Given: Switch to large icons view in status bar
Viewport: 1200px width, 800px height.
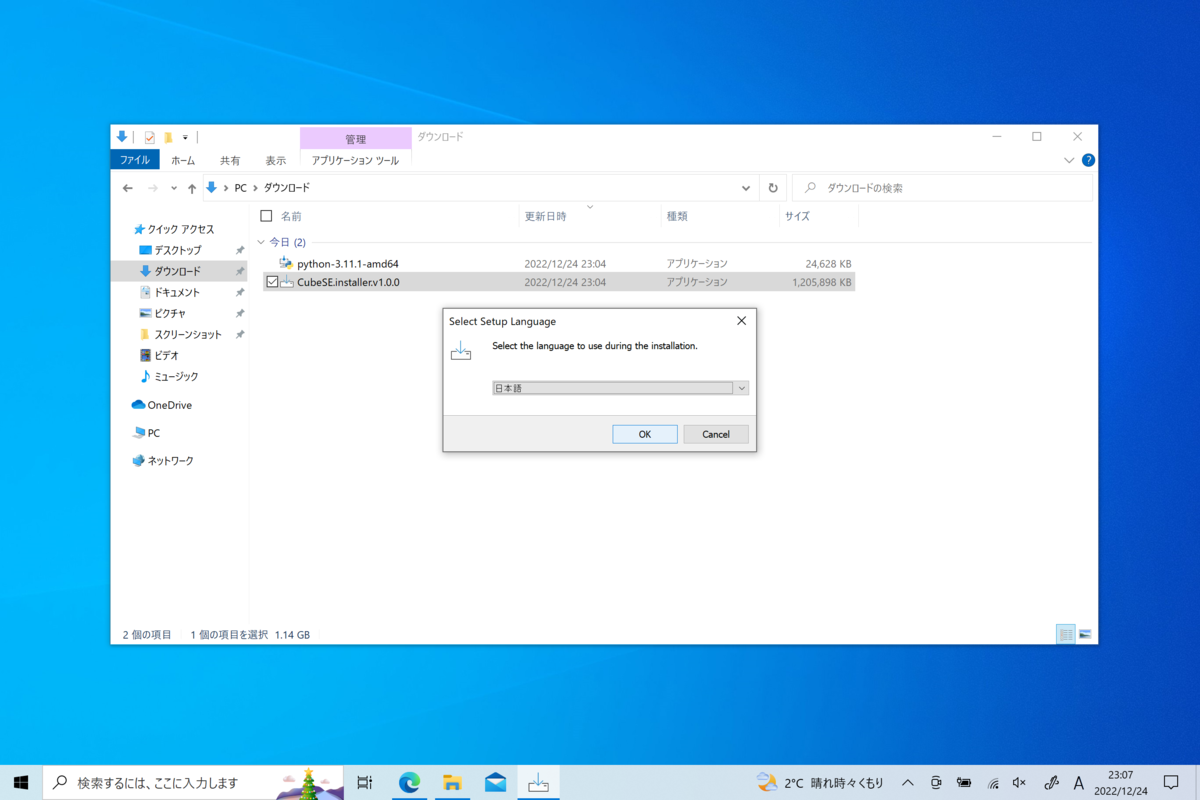Looking at the screenshot, I should (1085, 634).
